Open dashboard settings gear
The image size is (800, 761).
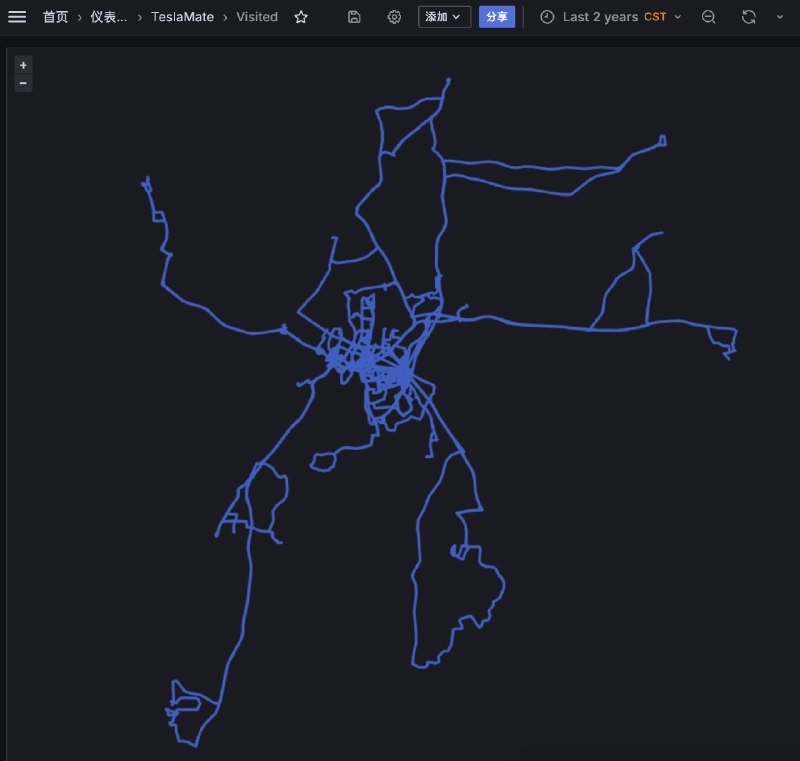pyautogui.click(x=394, y=17)
